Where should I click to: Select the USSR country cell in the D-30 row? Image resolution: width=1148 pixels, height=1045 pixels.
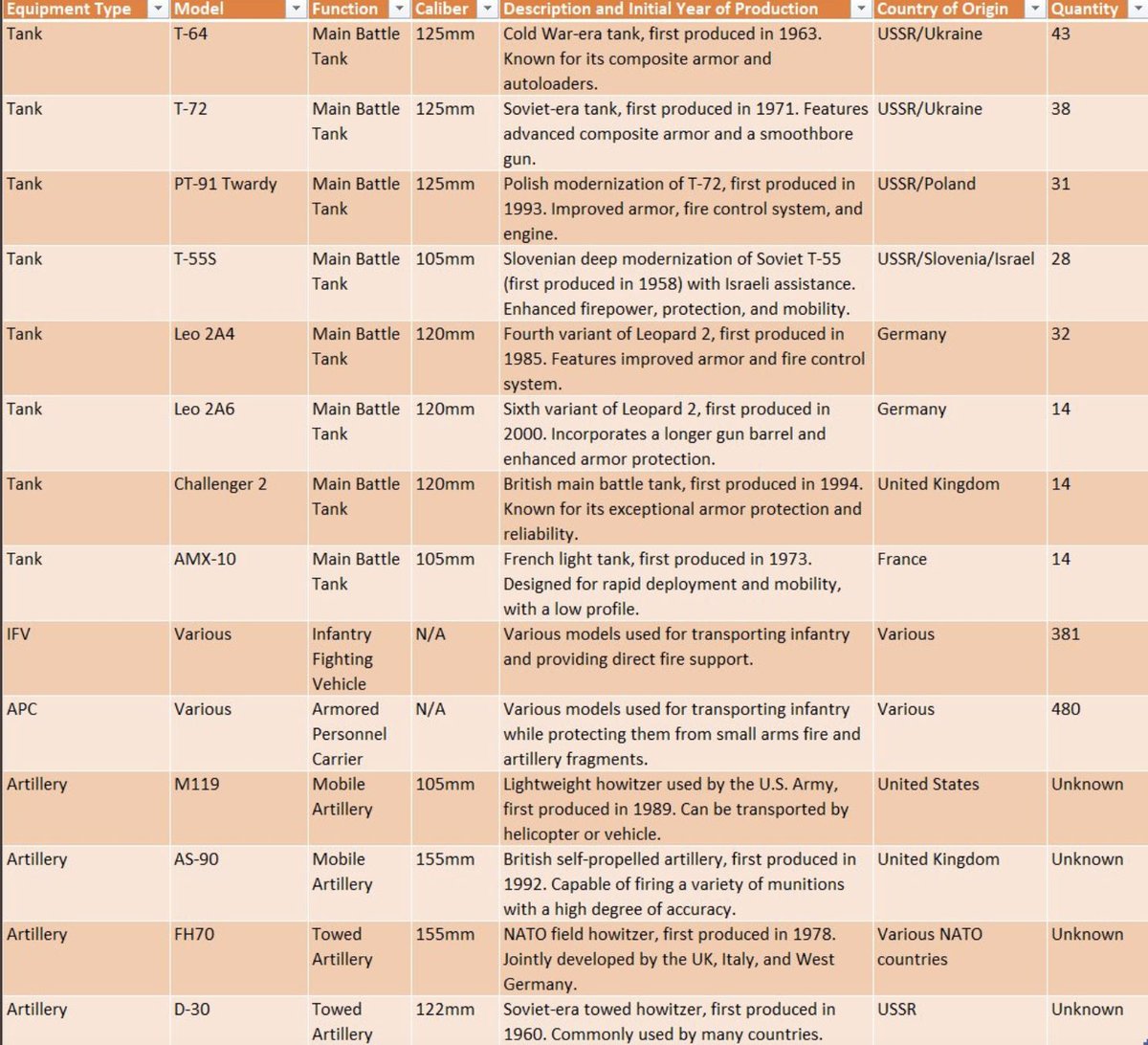pyautogui.click(x=960, y=1021)
